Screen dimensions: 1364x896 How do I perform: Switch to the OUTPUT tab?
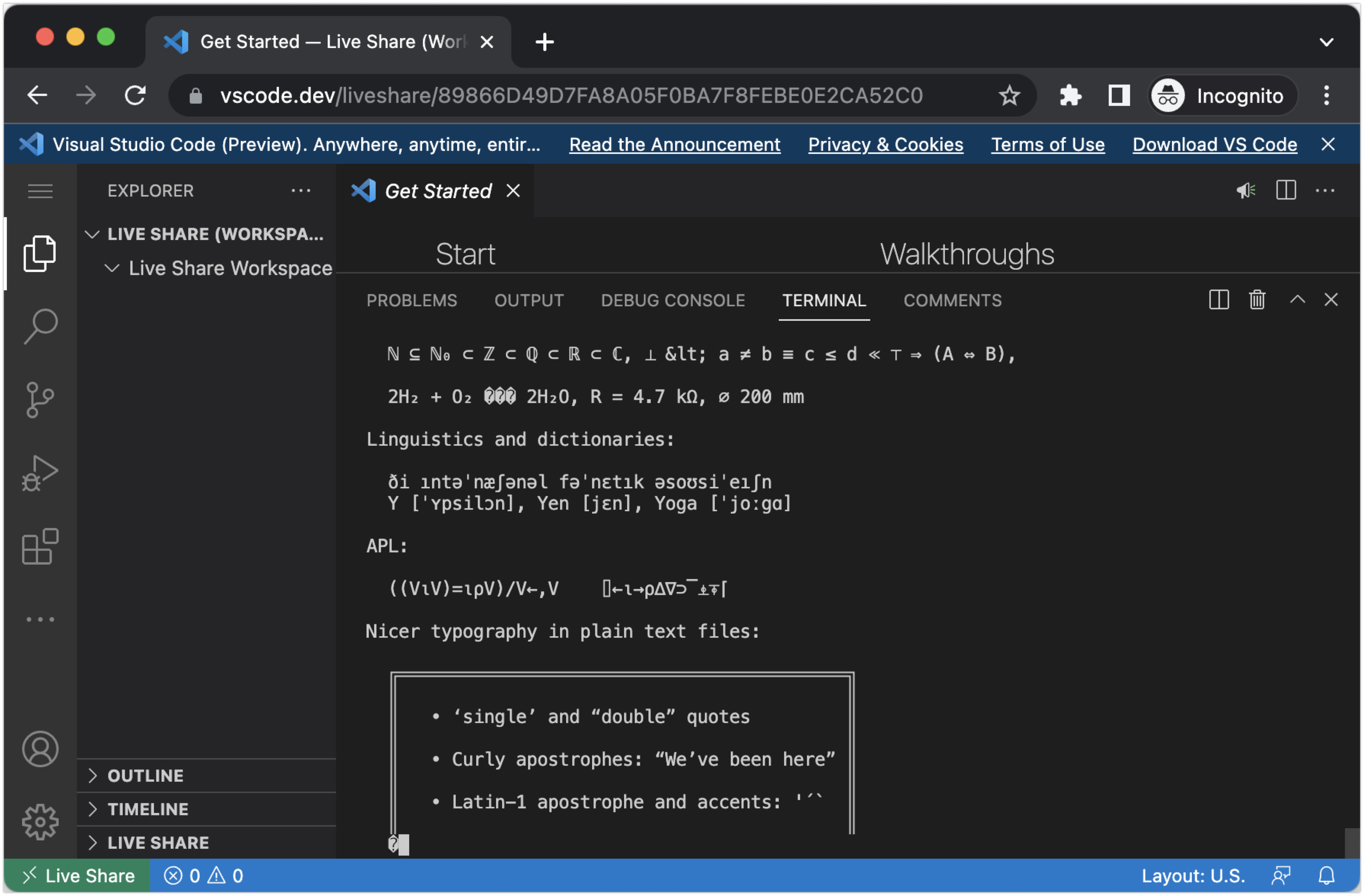(x=528, y=300)
